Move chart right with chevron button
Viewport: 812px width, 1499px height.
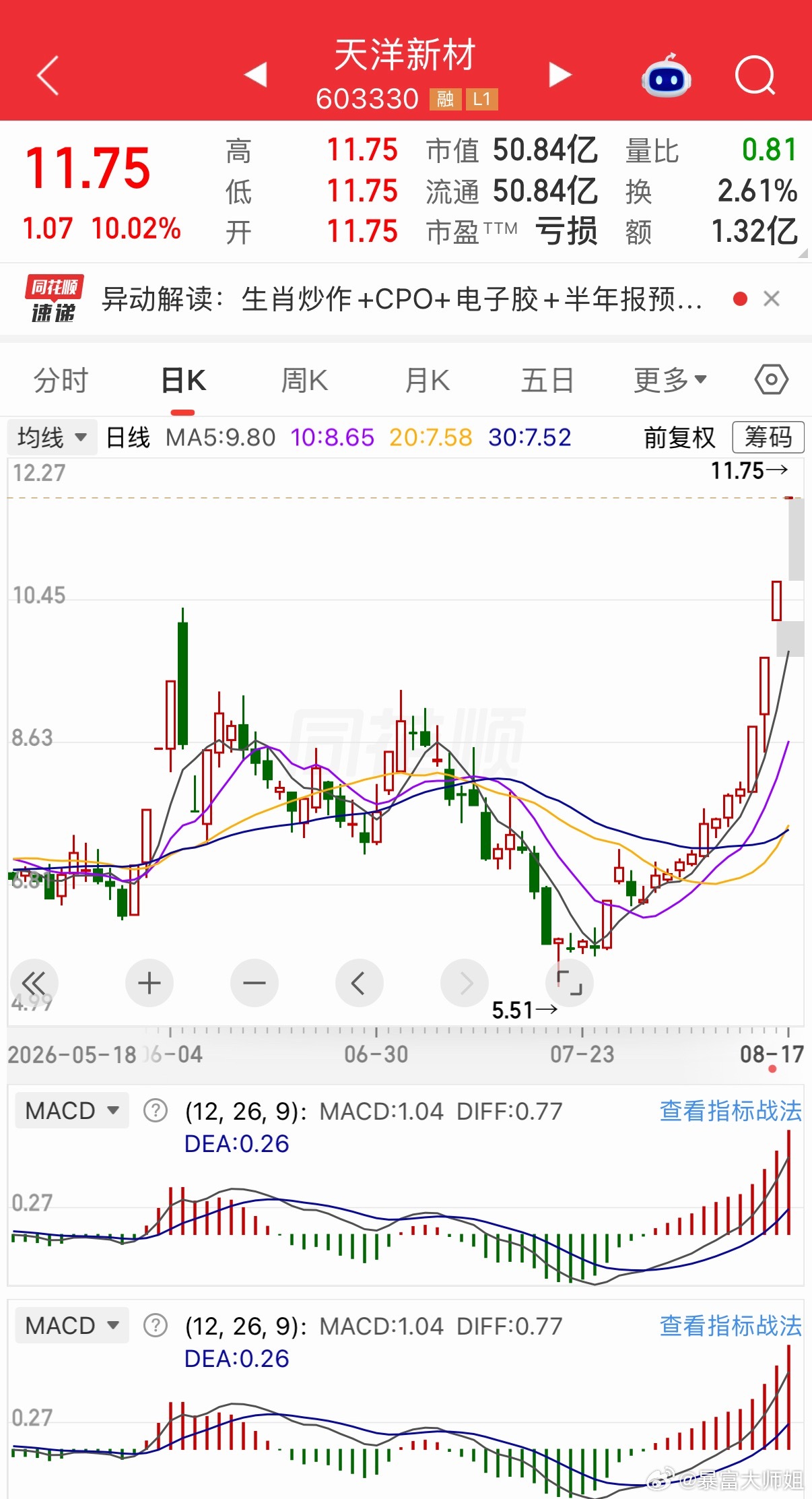(x=465, y=983)
